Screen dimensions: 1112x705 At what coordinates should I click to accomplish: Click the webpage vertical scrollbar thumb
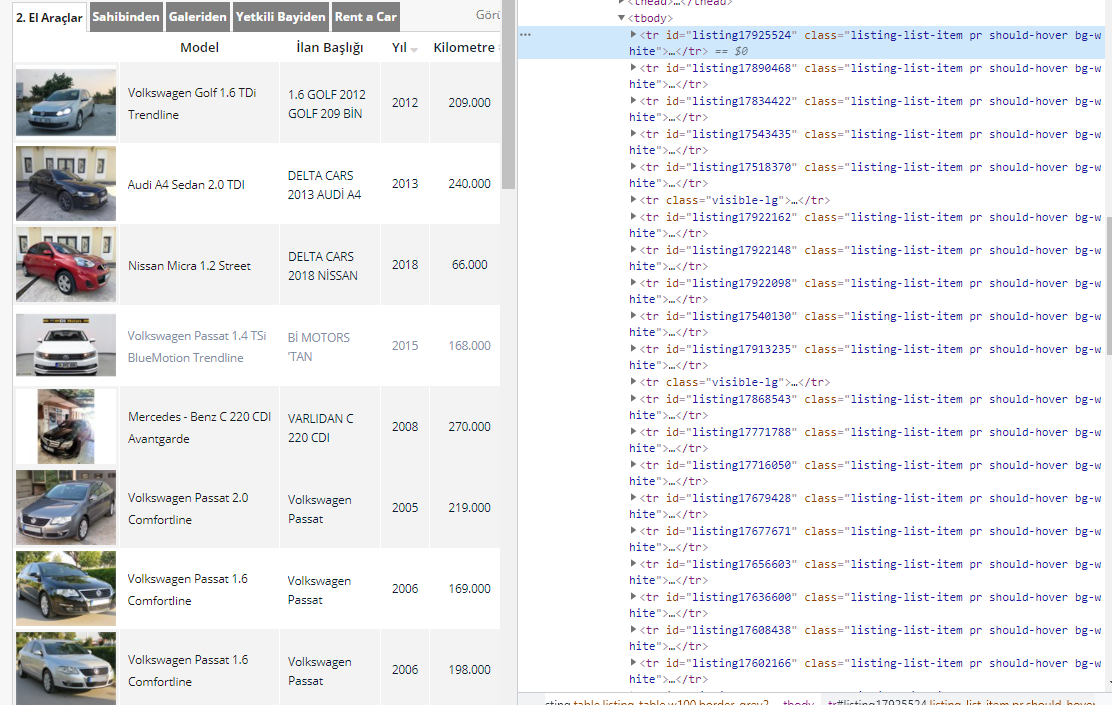(x=508, y=94)
